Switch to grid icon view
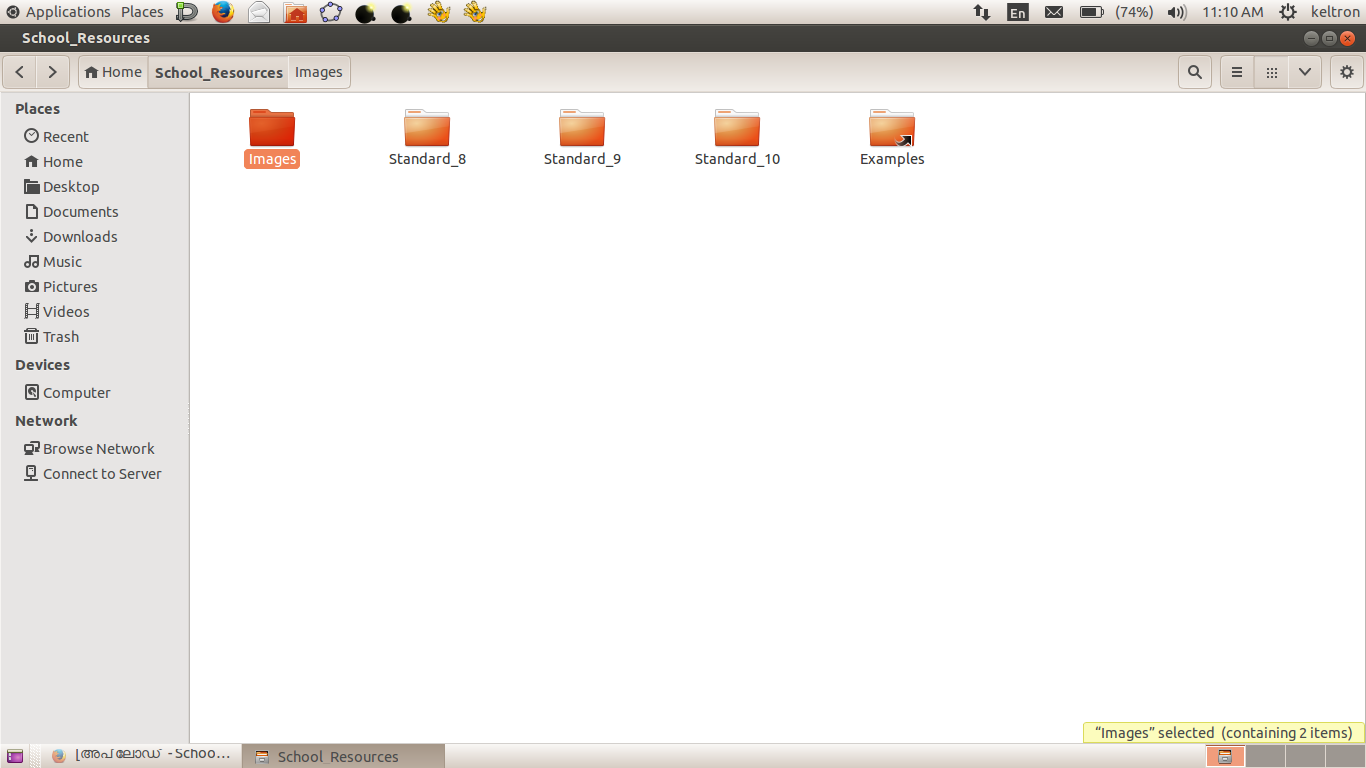The image size is (1366, 768). coord(1271,72)
